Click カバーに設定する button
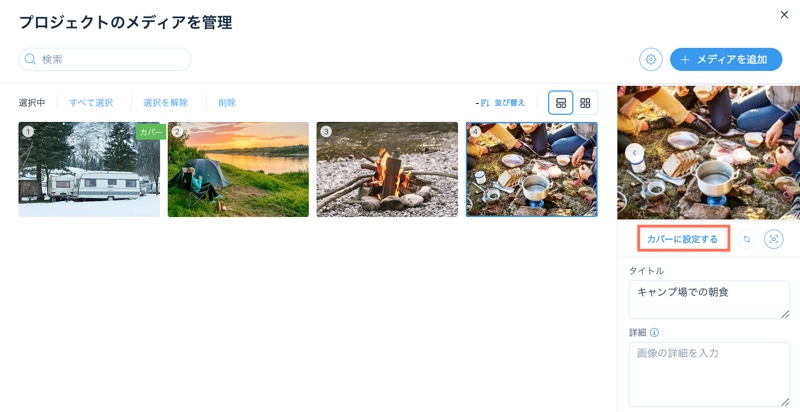This screenshot has height=412, width=800. coord(683,239)
